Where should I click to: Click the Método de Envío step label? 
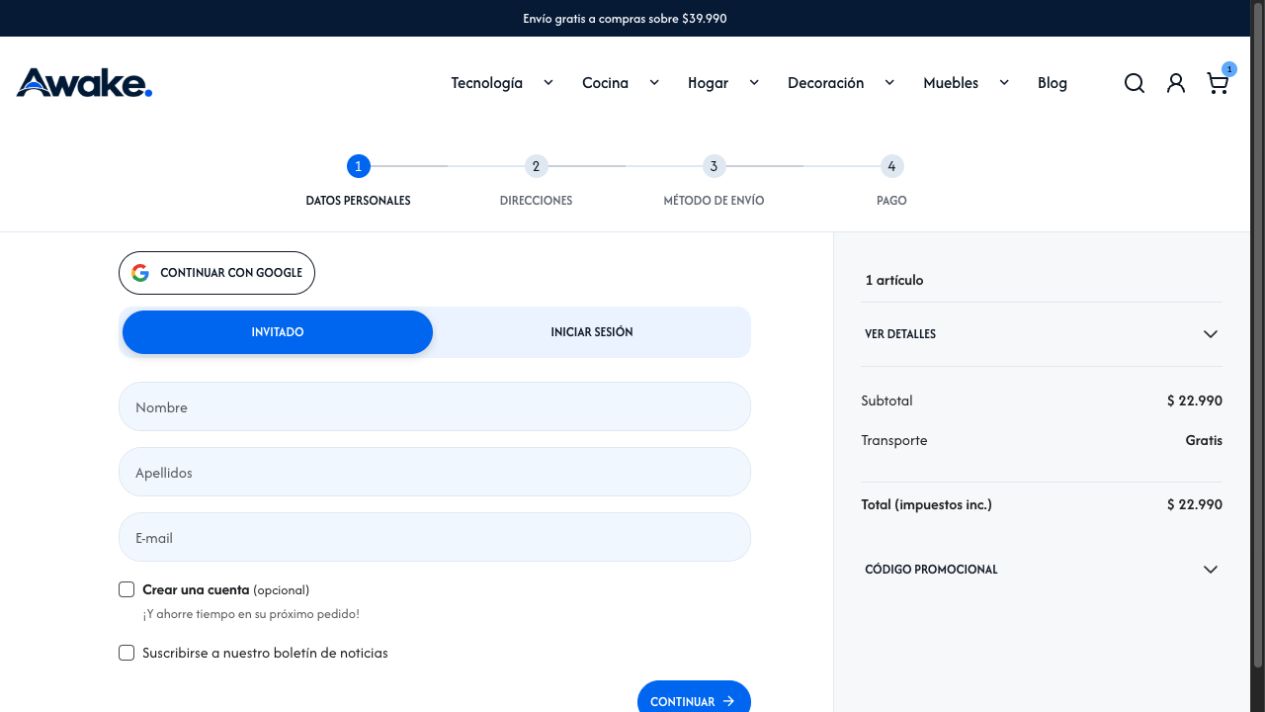pos(714,201)
